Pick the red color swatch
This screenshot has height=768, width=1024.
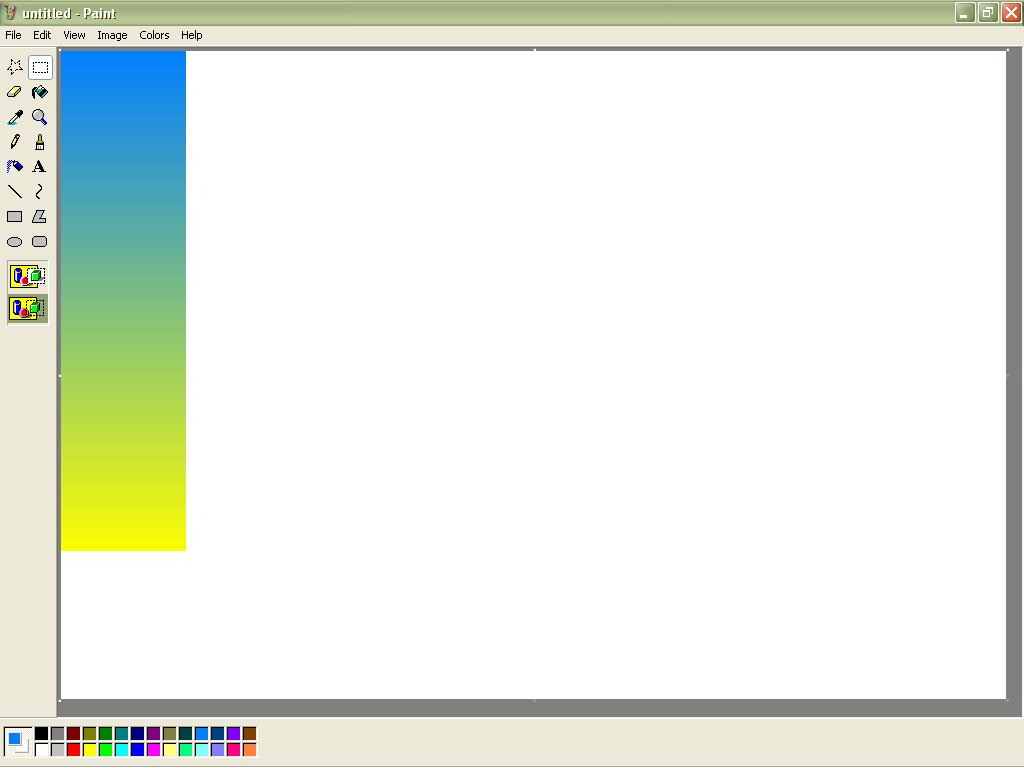click(74, 750)
